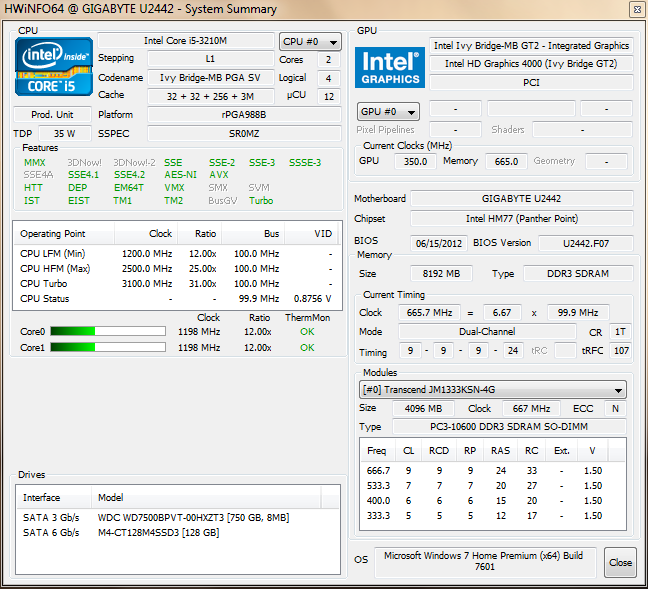Select the 533.3 frequency timing row
Screen dimensions: 648x589
pos(493,485)
